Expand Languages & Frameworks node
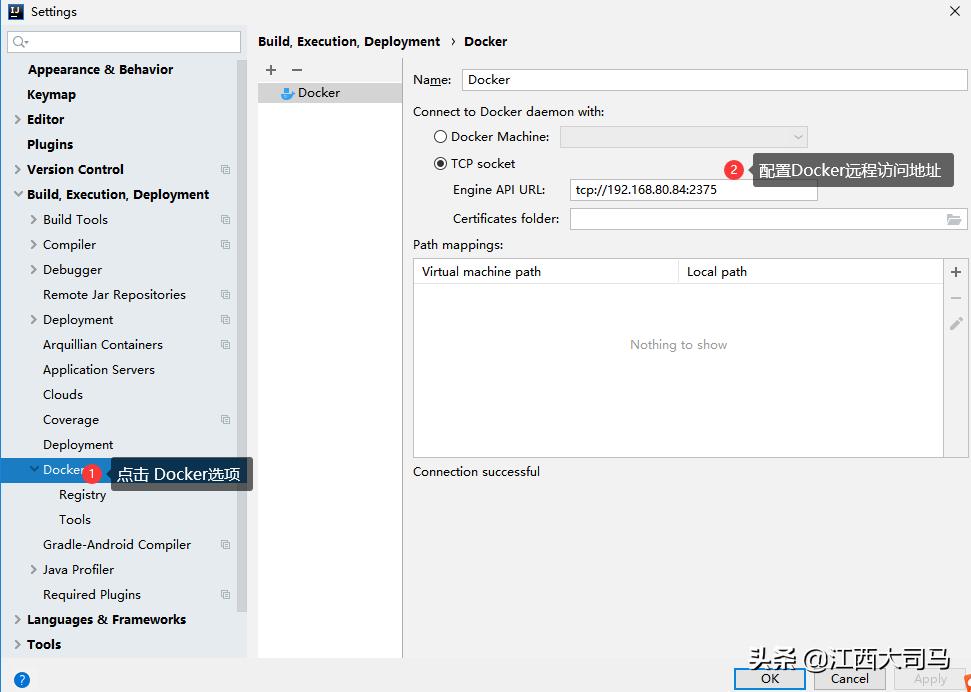The image size is (971, 692). click(18, 620)
